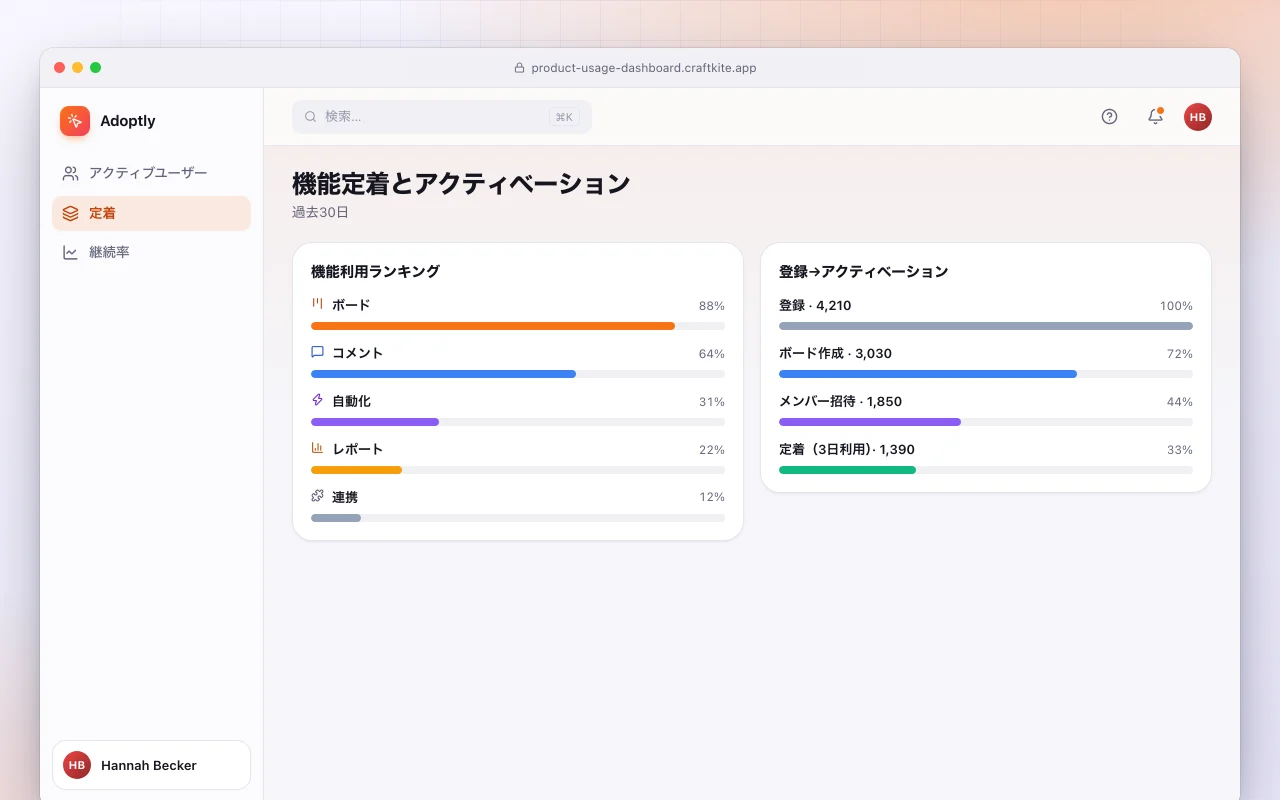Viewport: 1280px width, 800px height.
Task: Click the HB avatar in top bar
Action: pyautogui.click(x=1198, y=117)
